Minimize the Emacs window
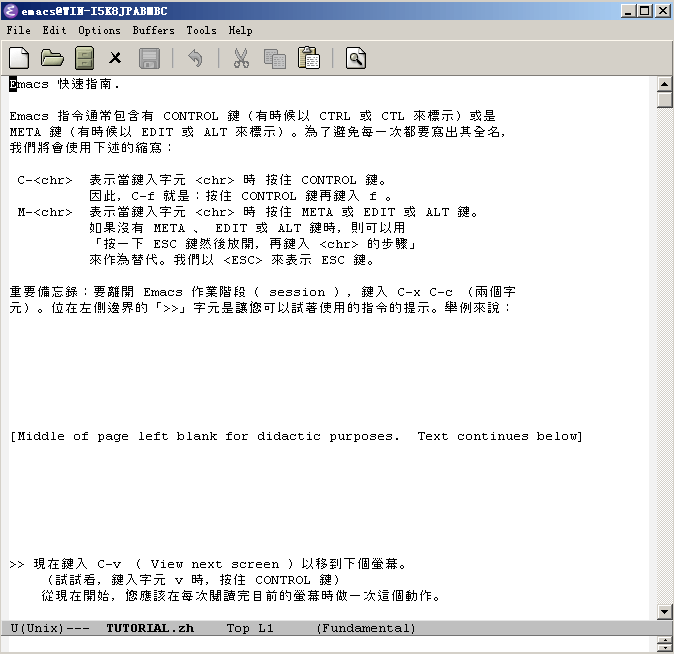Screen dimensions: 674x654 [628, 11]
